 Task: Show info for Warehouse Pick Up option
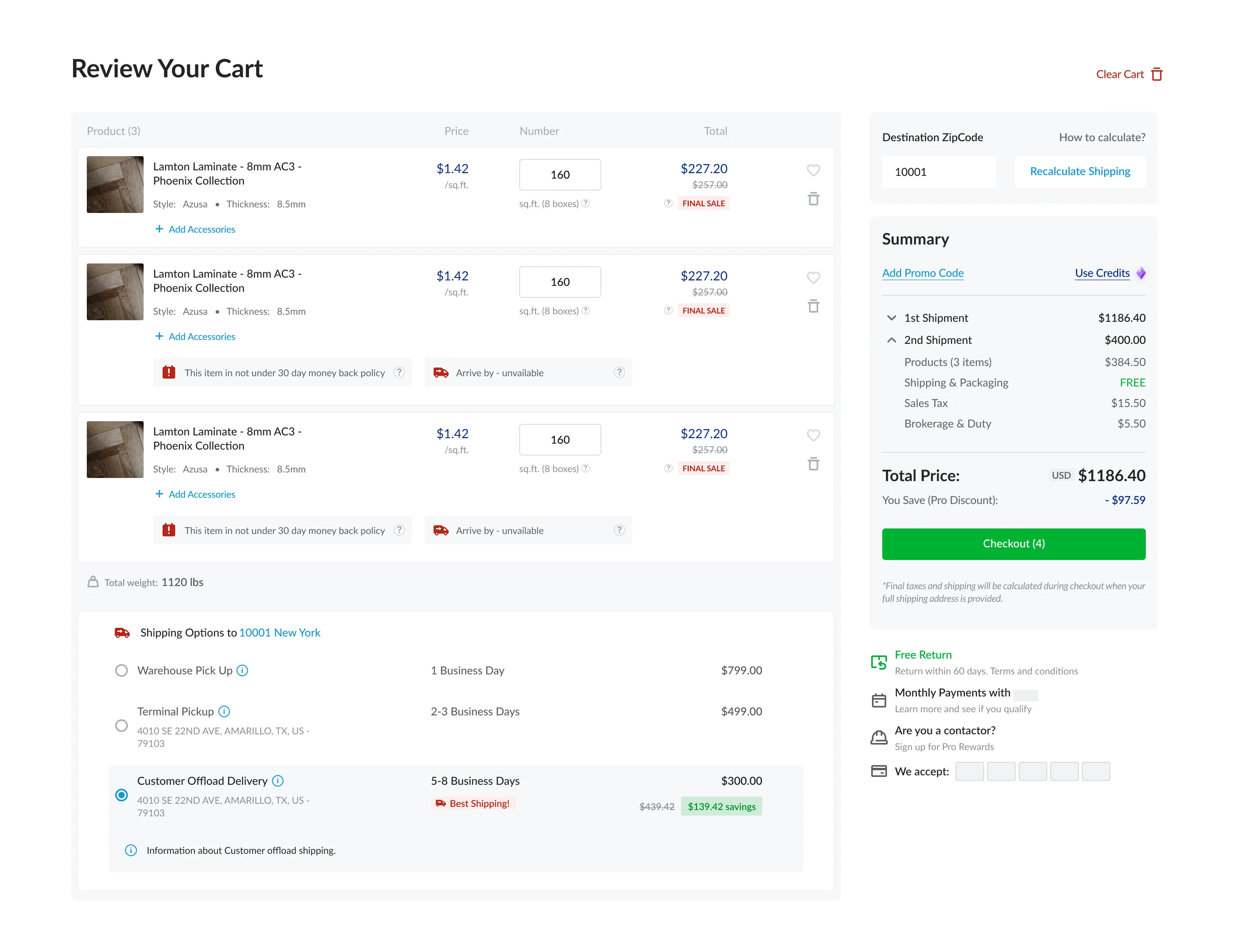pyautogui.click(x=242, y=670)
